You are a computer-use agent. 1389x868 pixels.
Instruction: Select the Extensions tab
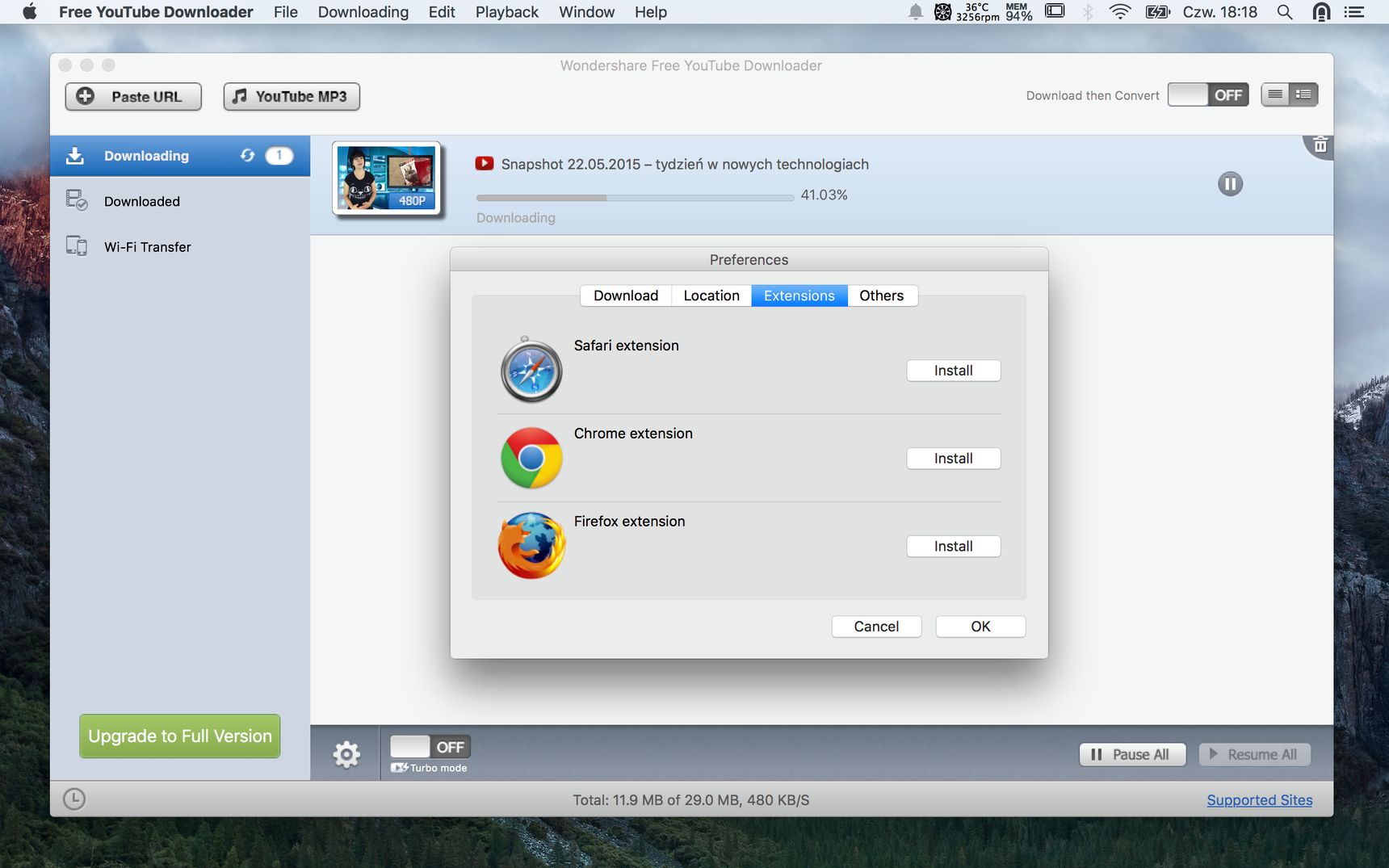tap(799, 296)
